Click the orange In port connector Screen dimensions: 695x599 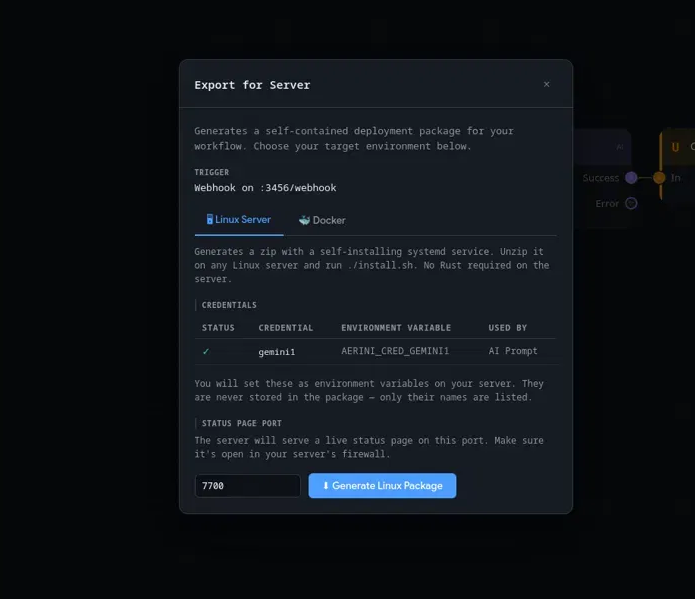tap(659, 178)
